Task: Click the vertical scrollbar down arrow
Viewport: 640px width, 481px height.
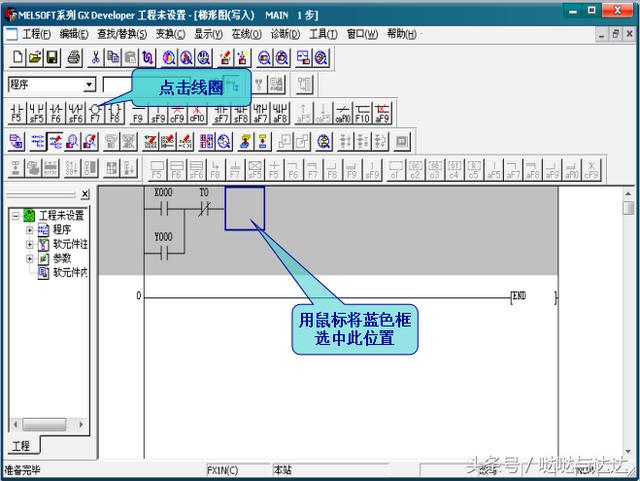Action: (628, 452)
